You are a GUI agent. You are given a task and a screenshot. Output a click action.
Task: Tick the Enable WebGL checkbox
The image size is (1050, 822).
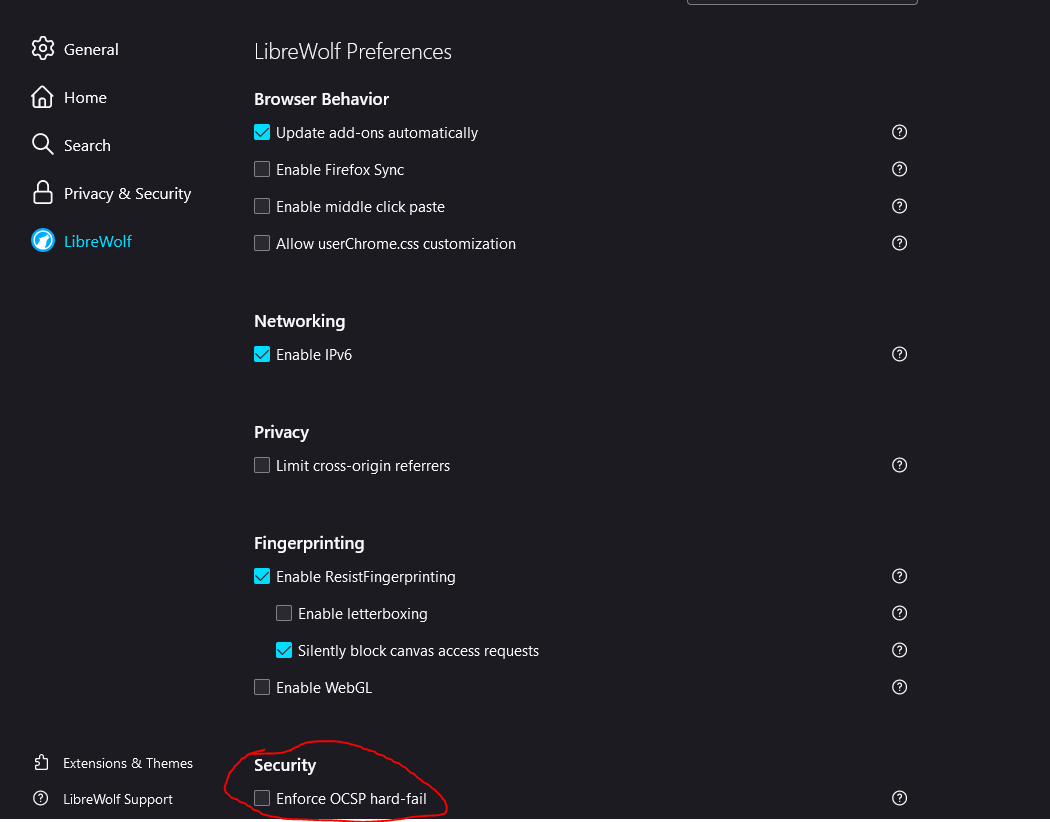pos(262,687)
